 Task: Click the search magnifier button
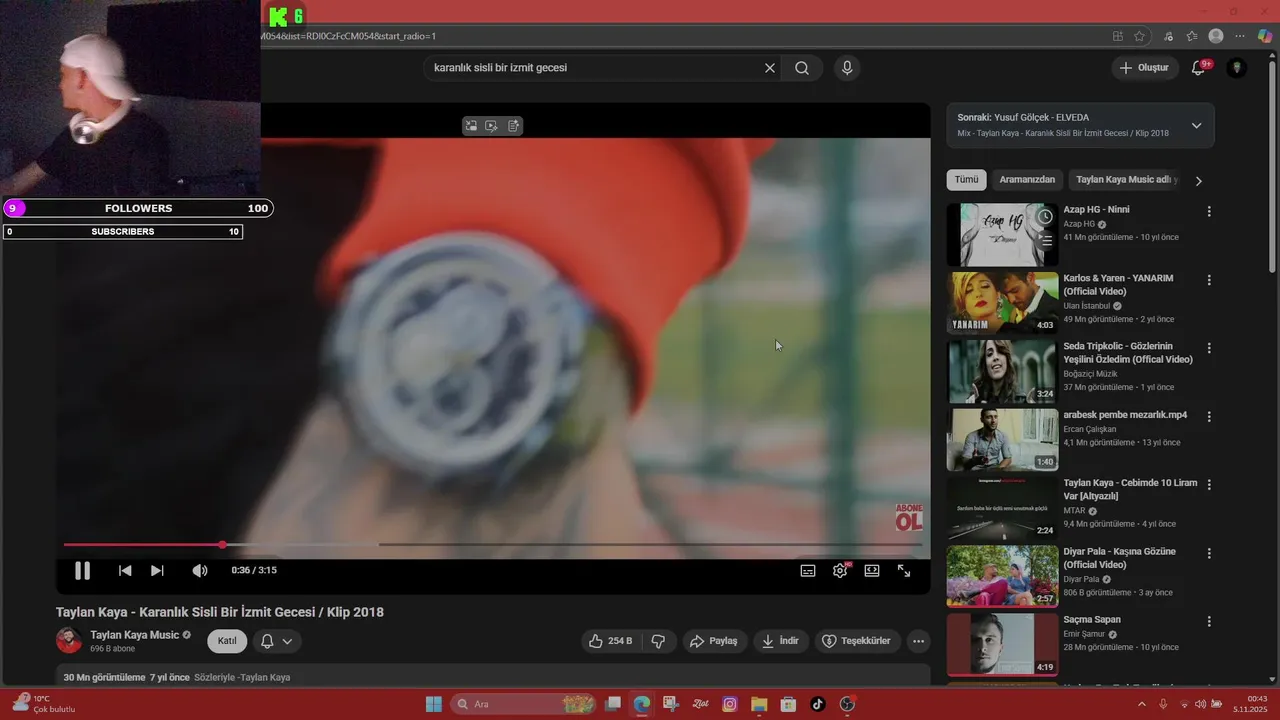point(802,68)
